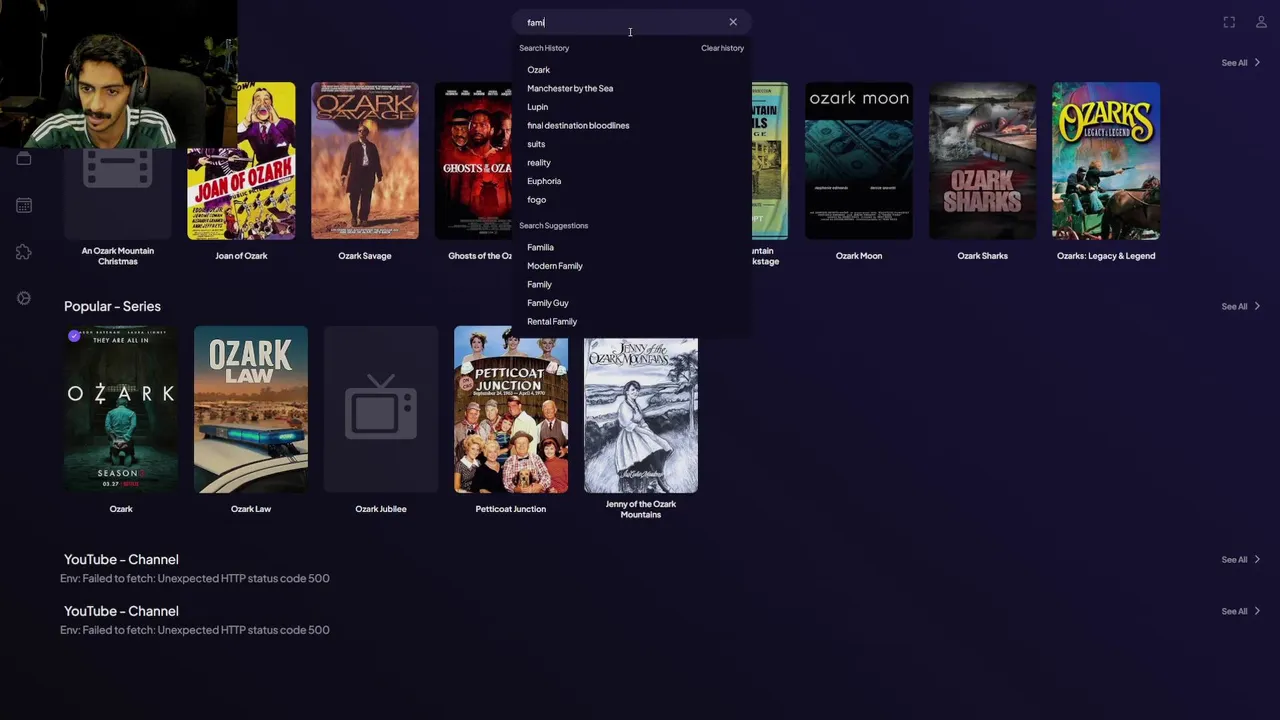
Task: Click the 'Search History' label
Action: coord(544,48)
